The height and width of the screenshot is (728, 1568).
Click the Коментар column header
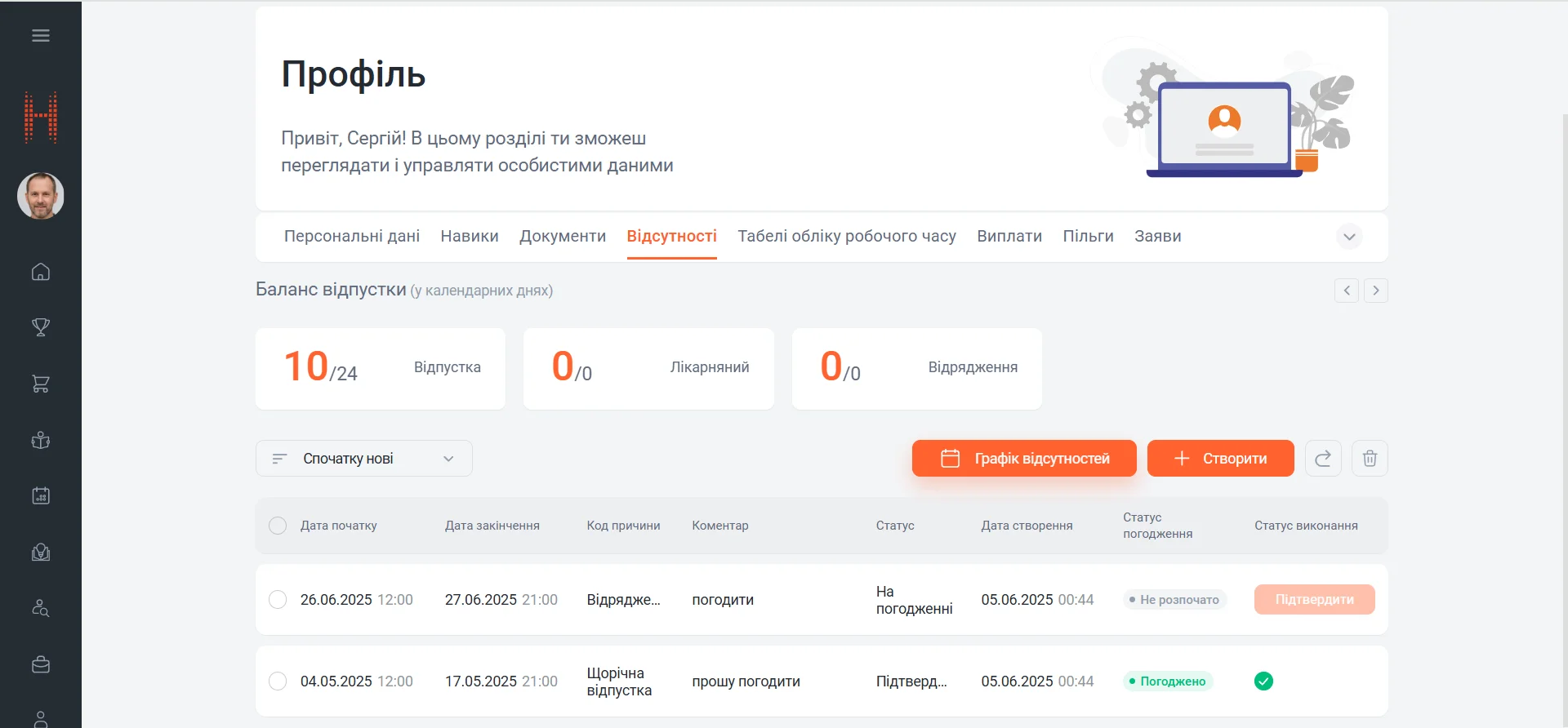[x=720, y=526]
